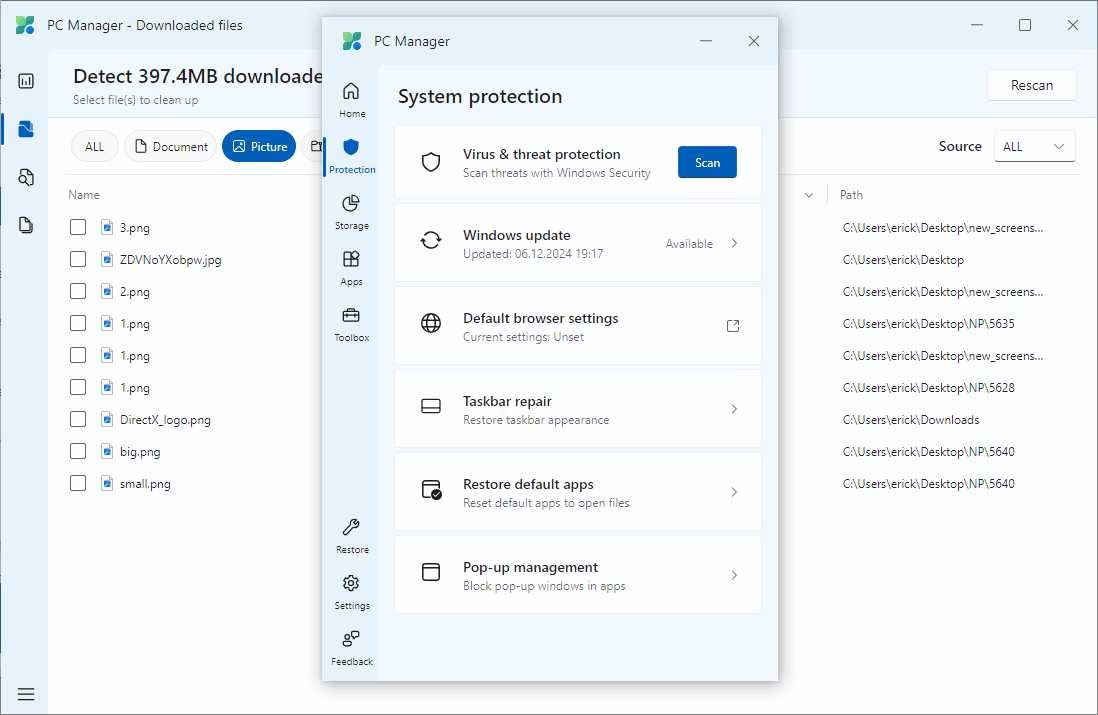Click the file icon of ZDVNoYXobpw.jpg

click(106, 260)
